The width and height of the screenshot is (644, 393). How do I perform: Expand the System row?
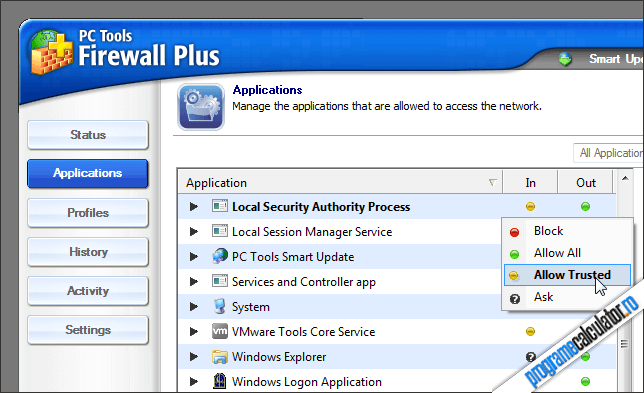coord(194,307)
